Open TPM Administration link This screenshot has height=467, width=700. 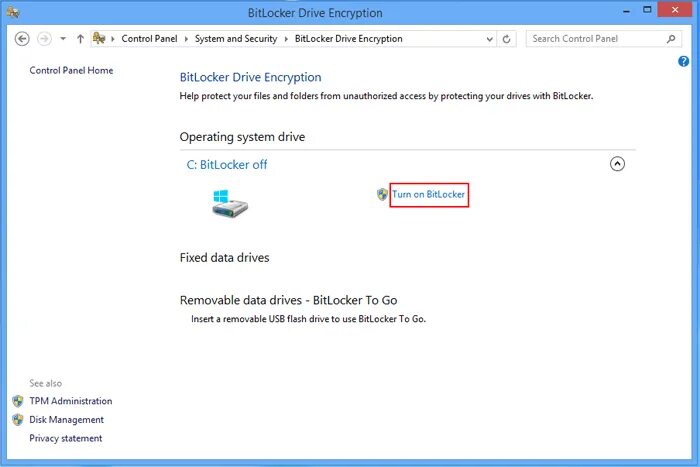tap(71, 401)
